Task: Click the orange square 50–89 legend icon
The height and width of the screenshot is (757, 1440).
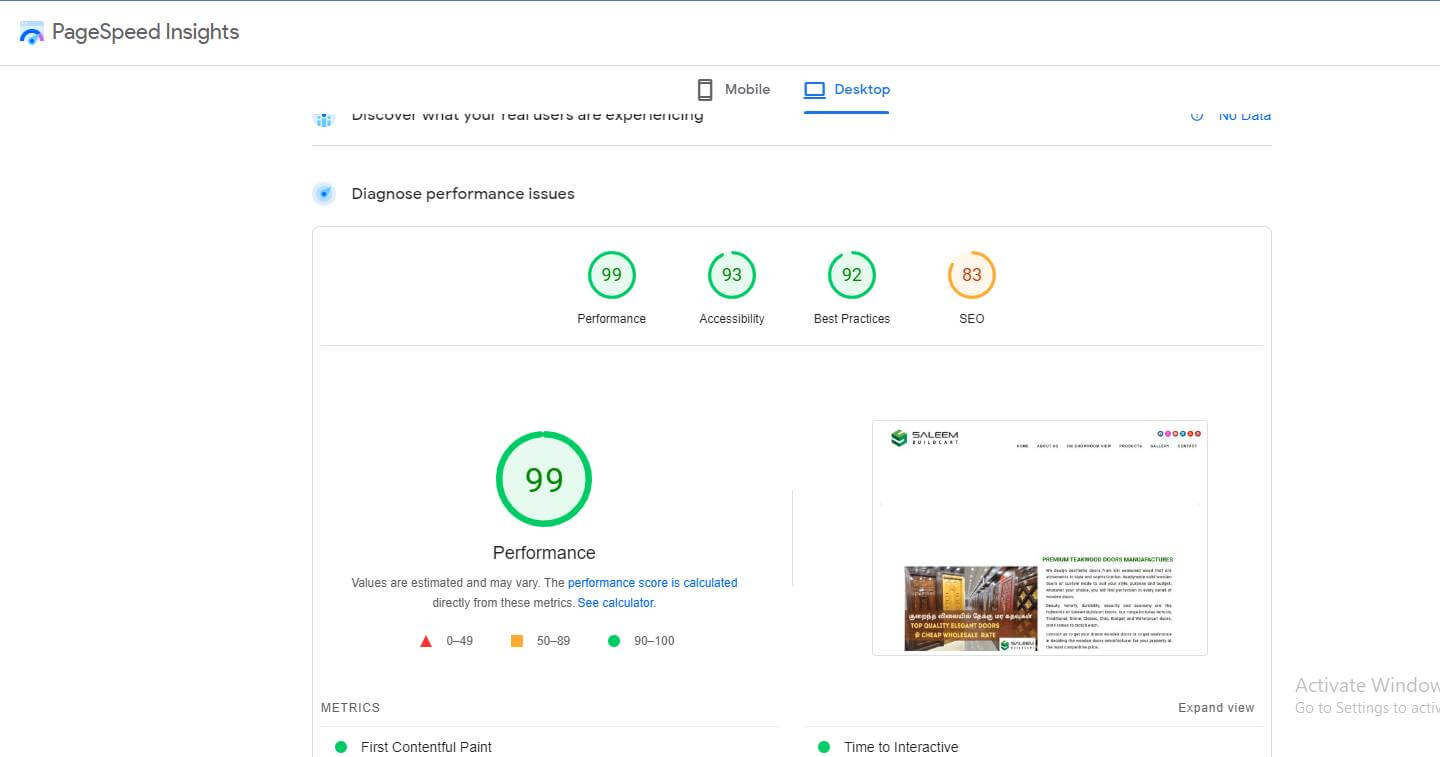Action: coord(517,641)
